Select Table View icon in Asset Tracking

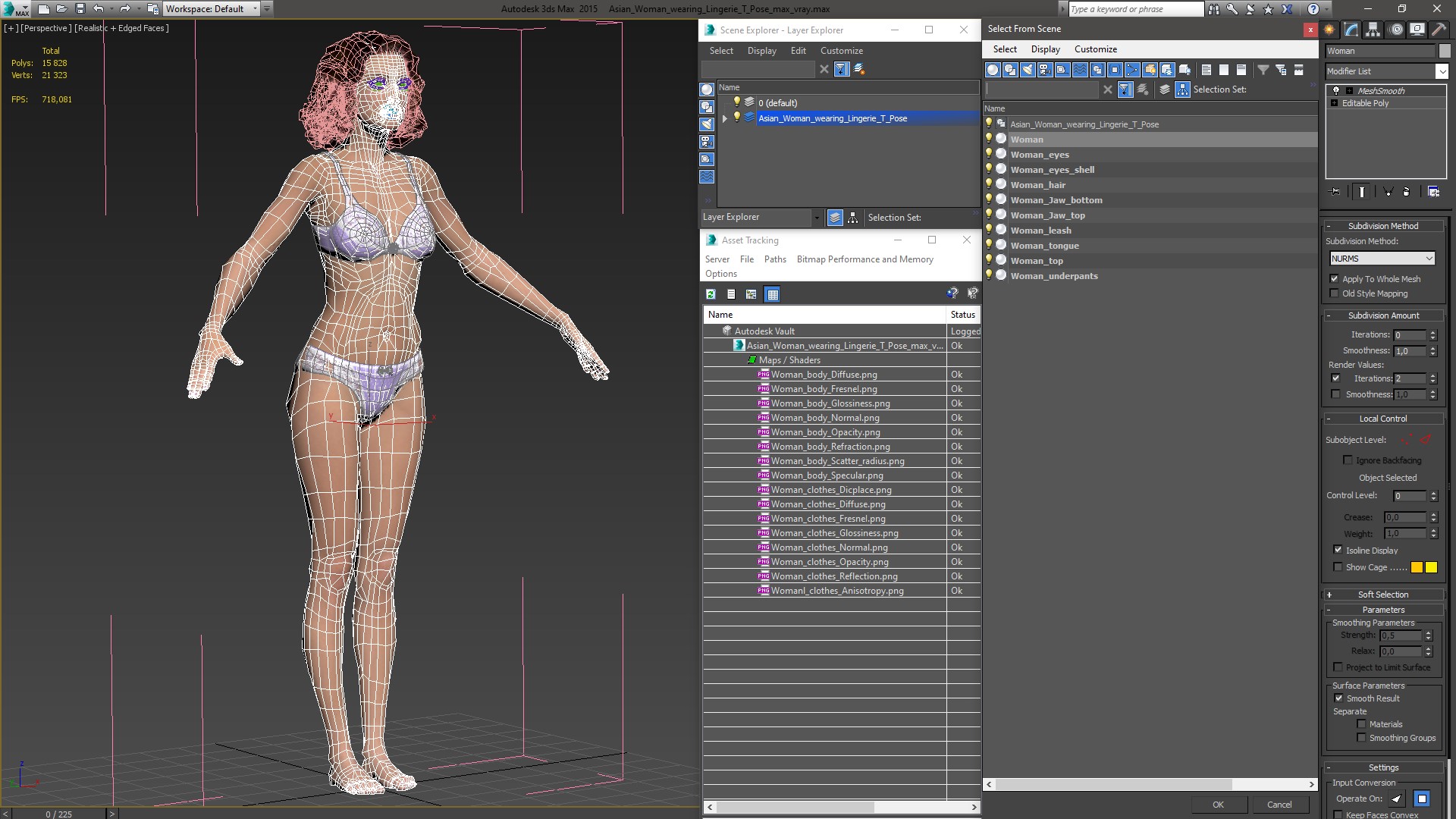772,294
